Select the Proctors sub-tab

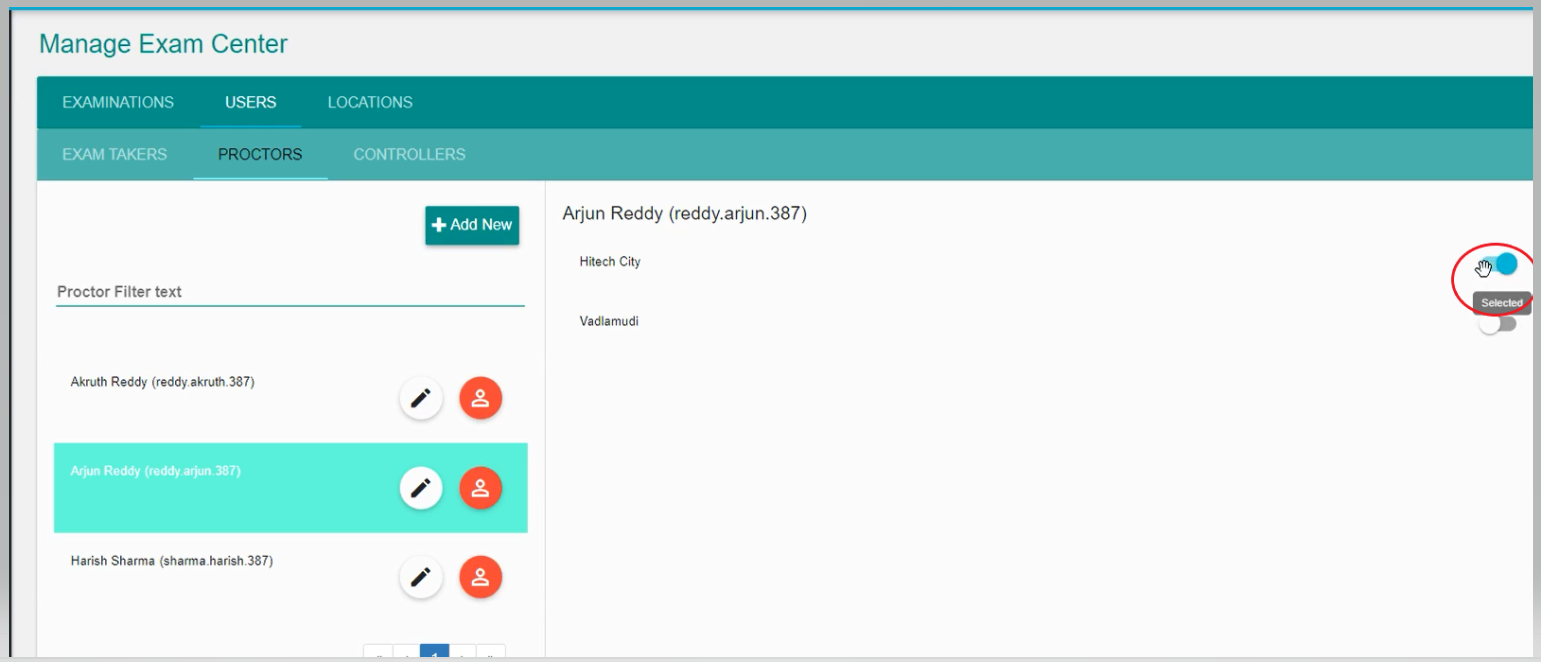pyautogui.click(x=260, y=154)
